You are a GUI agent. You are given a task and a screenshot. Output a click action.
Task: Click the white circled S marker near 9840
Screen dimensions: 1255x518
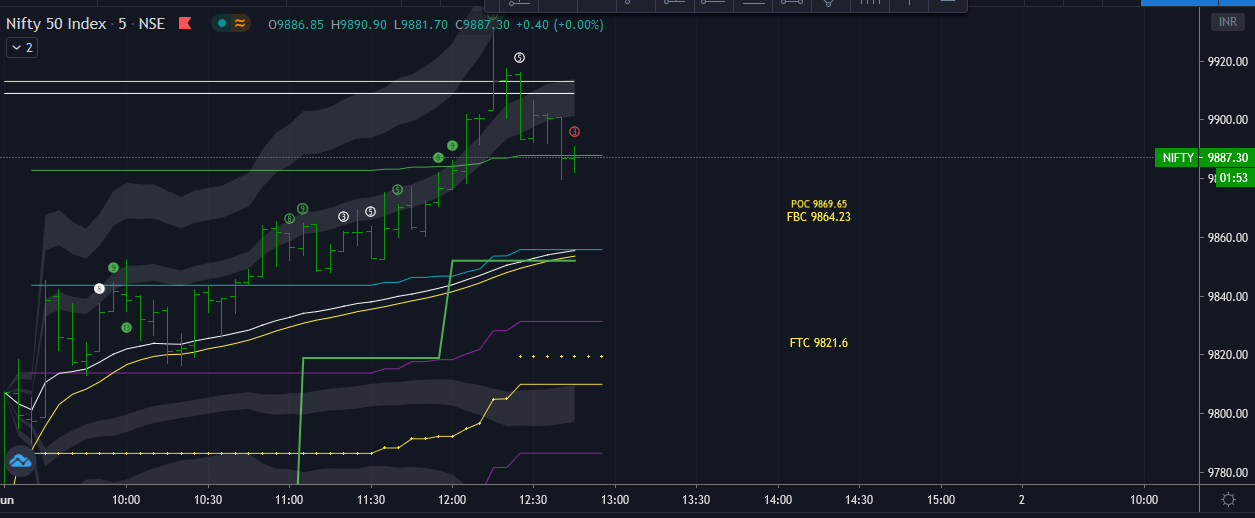tap(99, 289)
